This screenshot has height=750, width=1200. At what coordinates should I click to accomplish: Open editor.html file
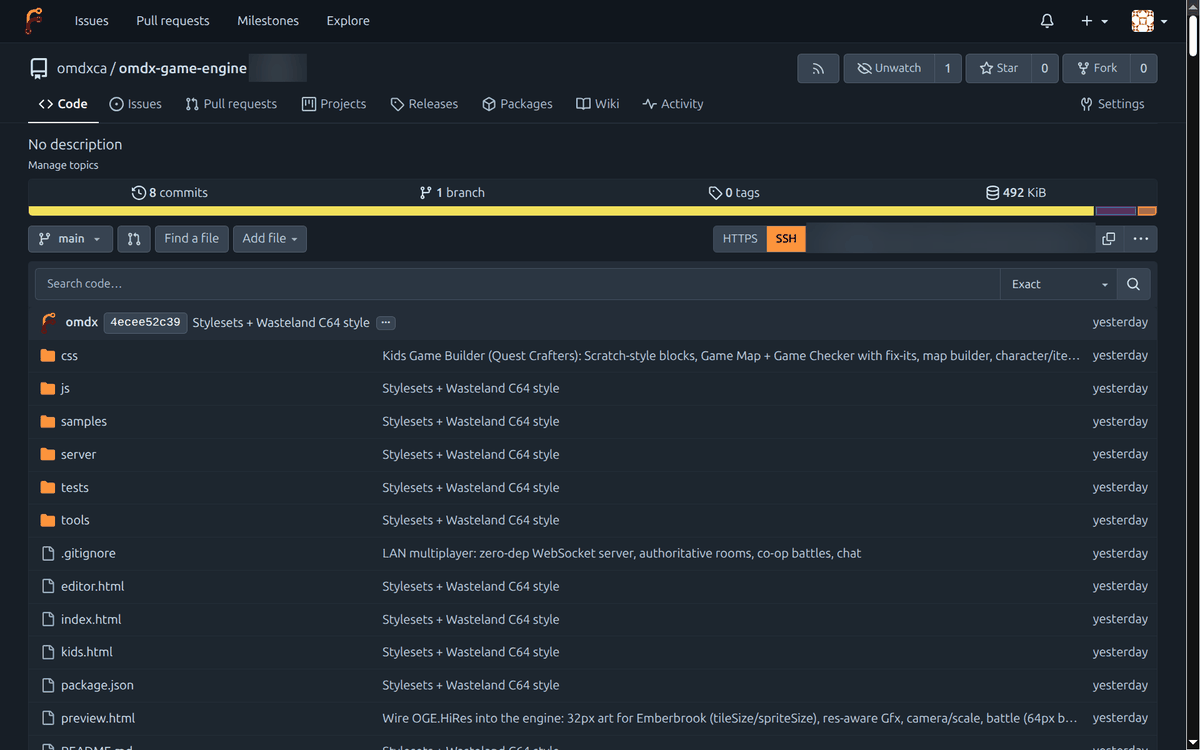pyautogui.click(x=93, y=586)
